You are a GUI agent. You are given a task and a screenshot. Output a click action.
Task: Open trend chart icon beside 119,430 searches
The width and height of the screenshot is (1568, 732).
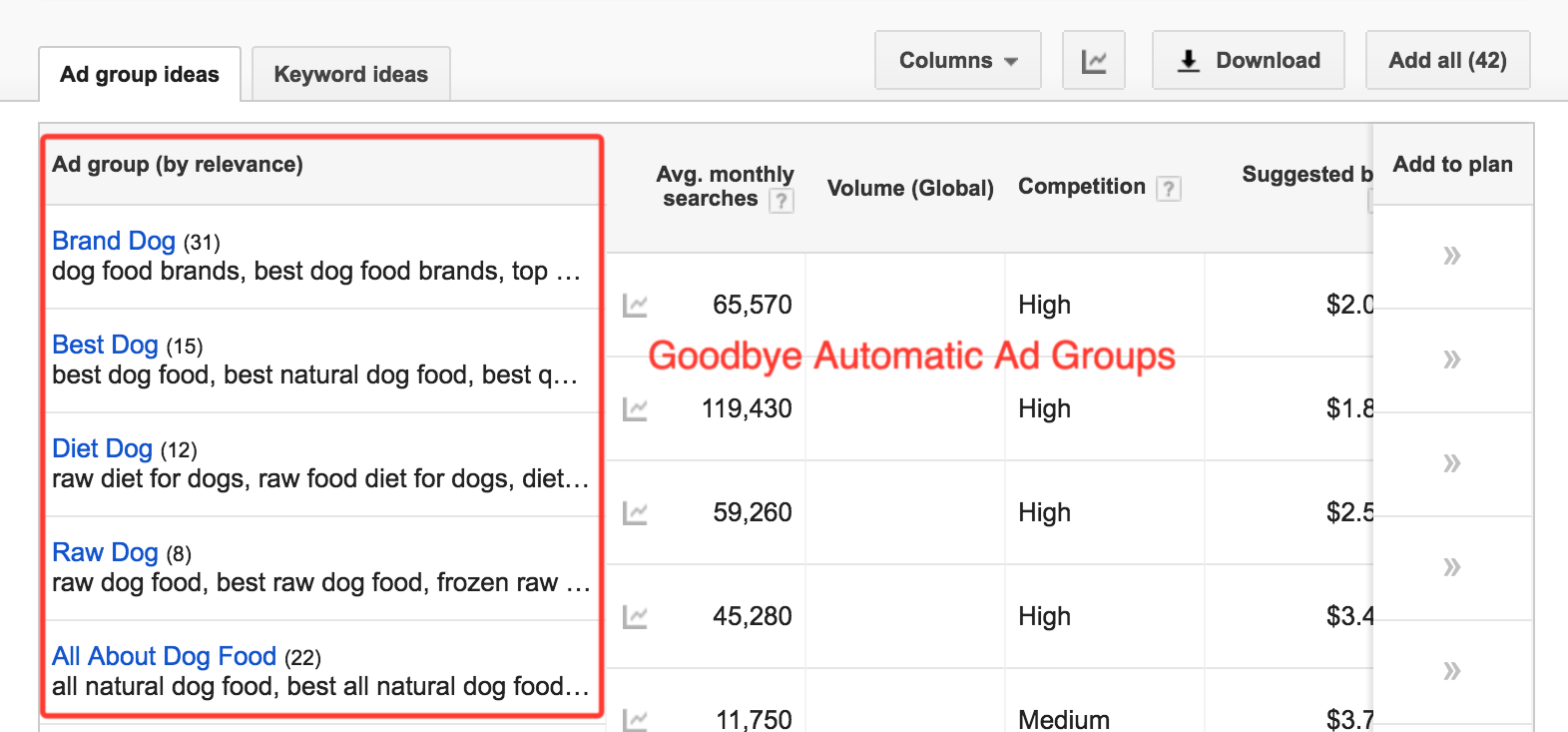coord(635,409)
